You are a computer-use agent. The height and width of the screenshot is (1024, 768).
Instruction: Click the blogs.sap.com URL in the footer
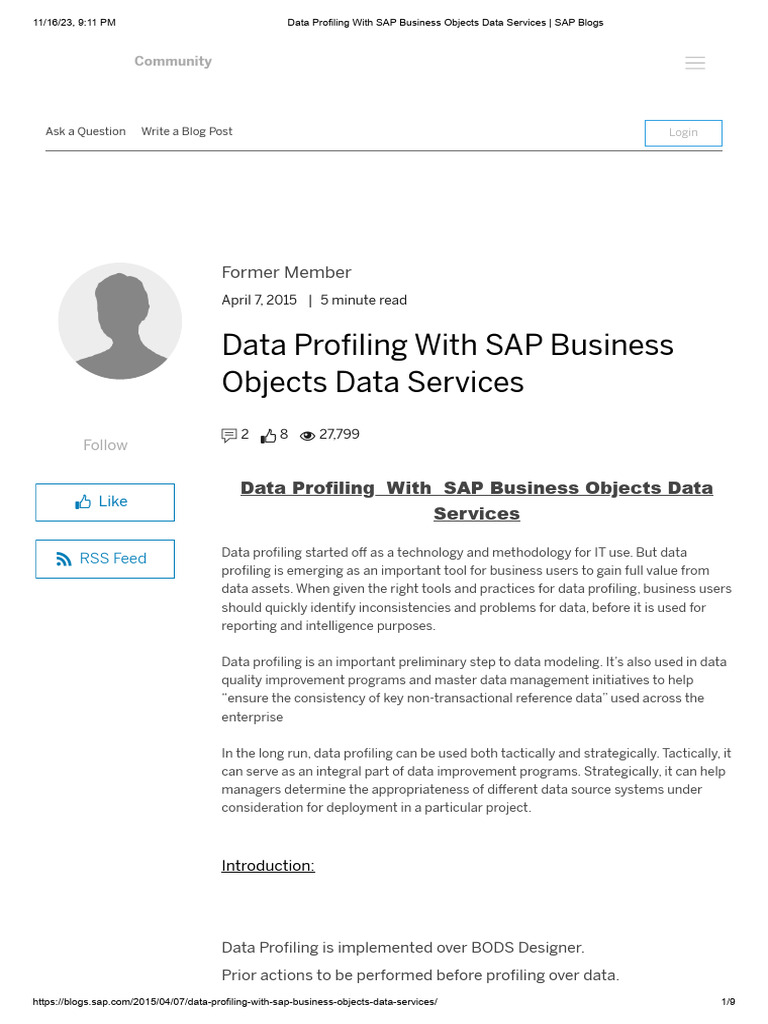(x=235, y=1002)
